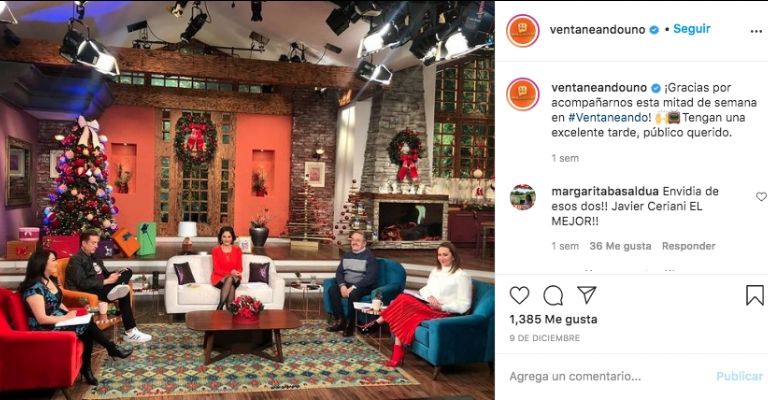Open the comment bubble icon
Screen dimensions: 768x400
553,295
